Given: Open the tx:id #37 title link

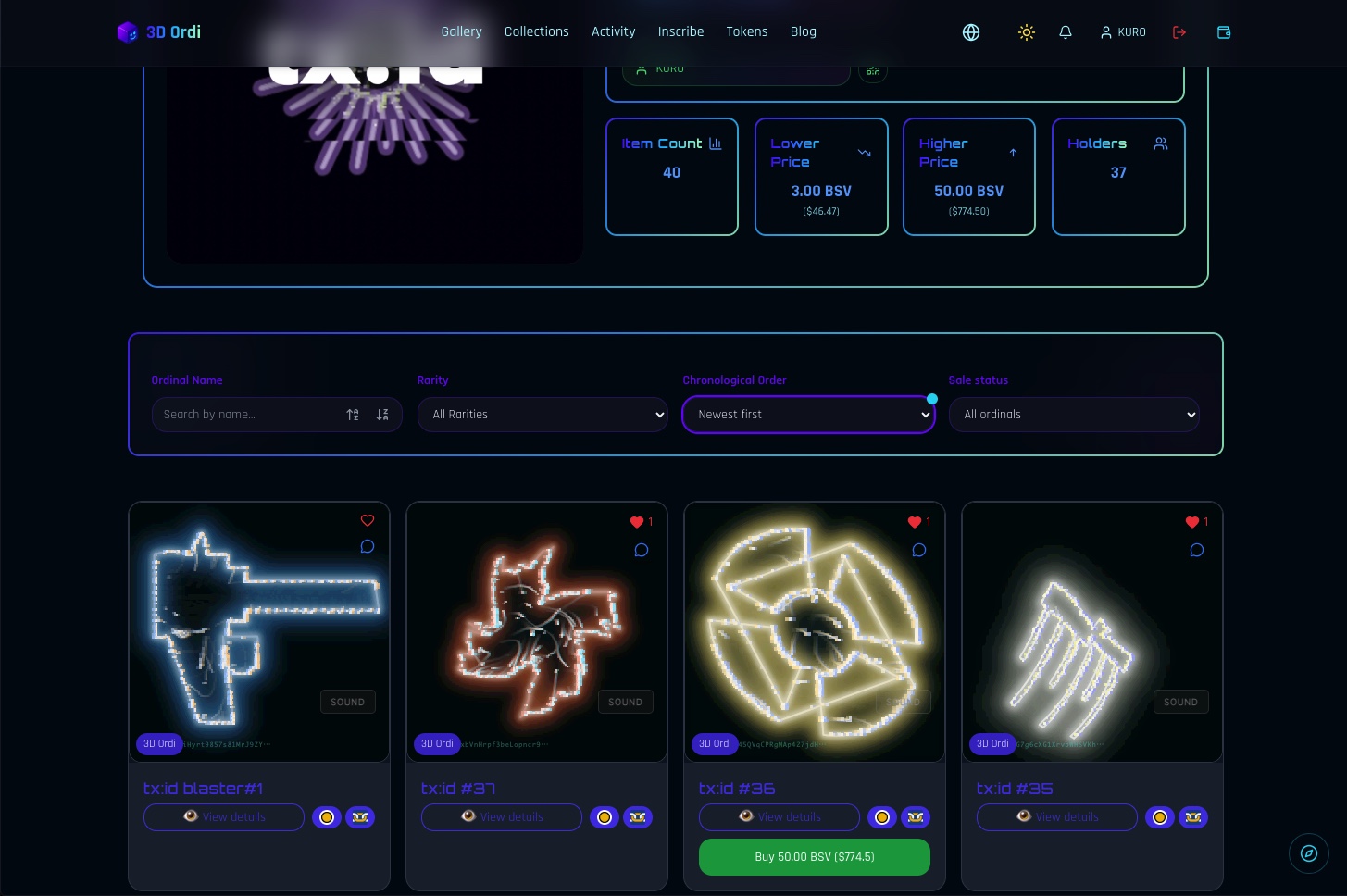Looking at the screenshot, I should pos(458,789).
